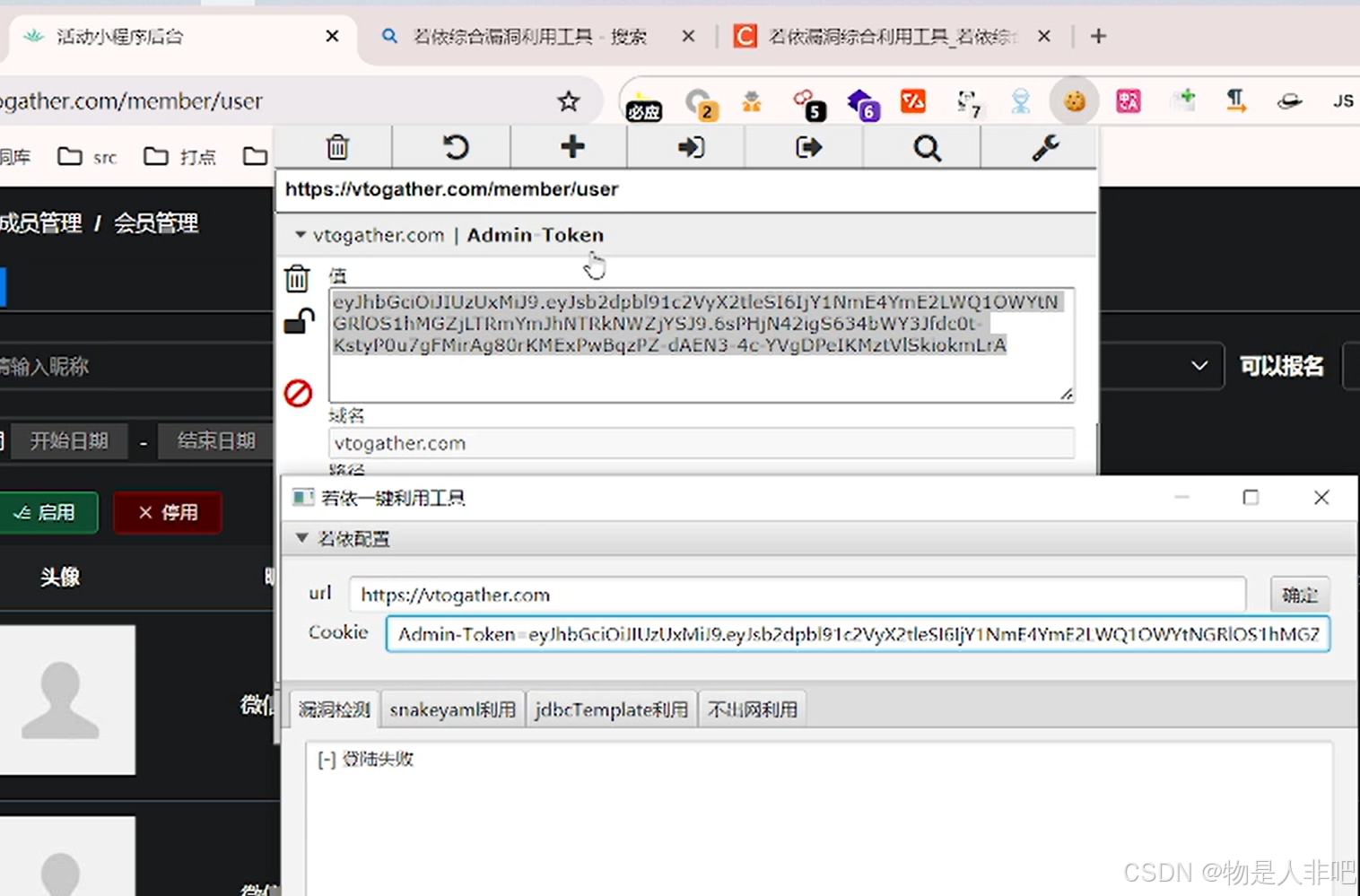Select the snakeyaml利用 tab
Image resolution: width=1360 pixels, height=896 pixels.
[452, 709]
